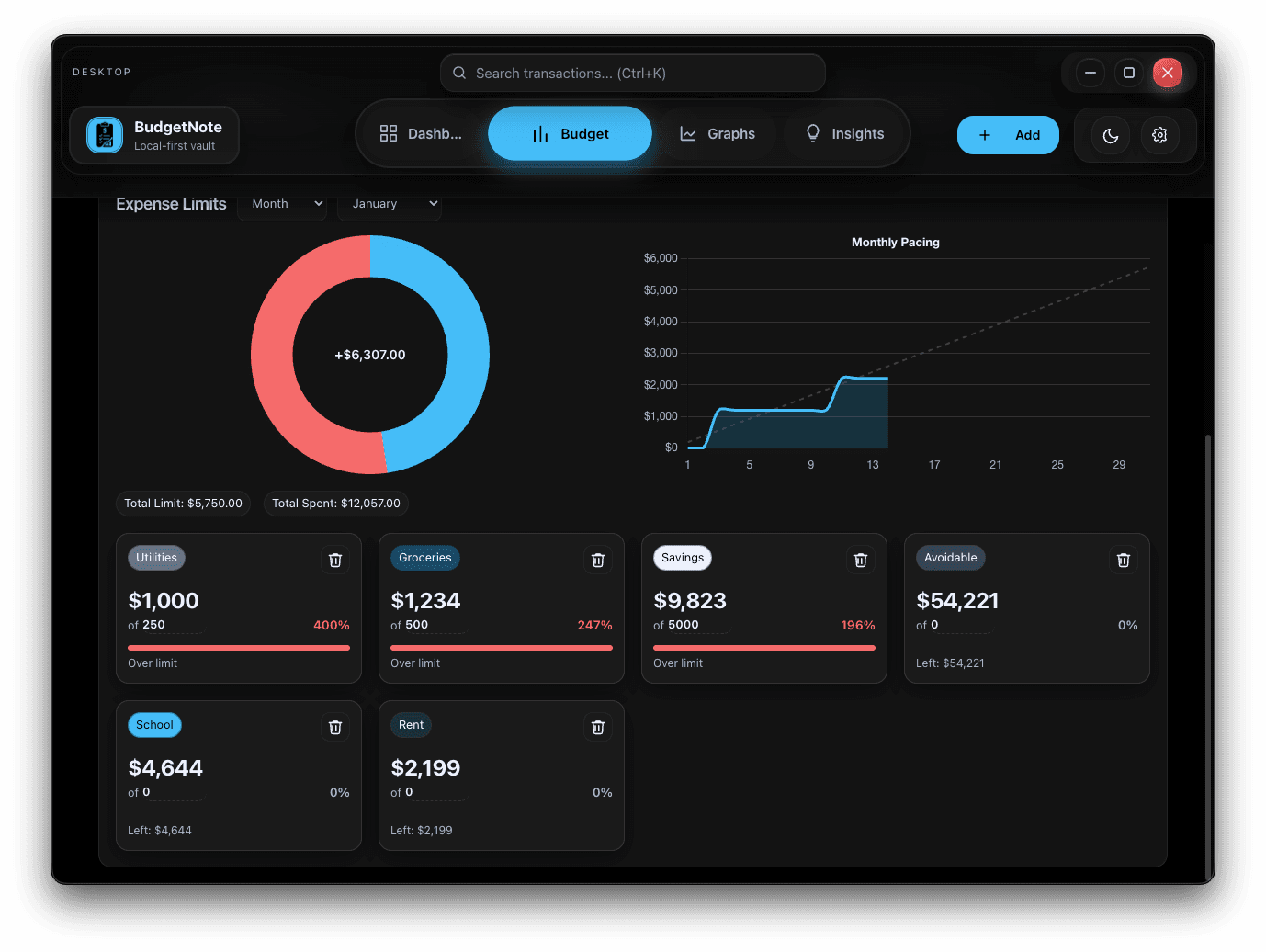Click the BudgetNote app logo
The width and height of the screenshot is (1266, 952).
(x=105, y=135)
